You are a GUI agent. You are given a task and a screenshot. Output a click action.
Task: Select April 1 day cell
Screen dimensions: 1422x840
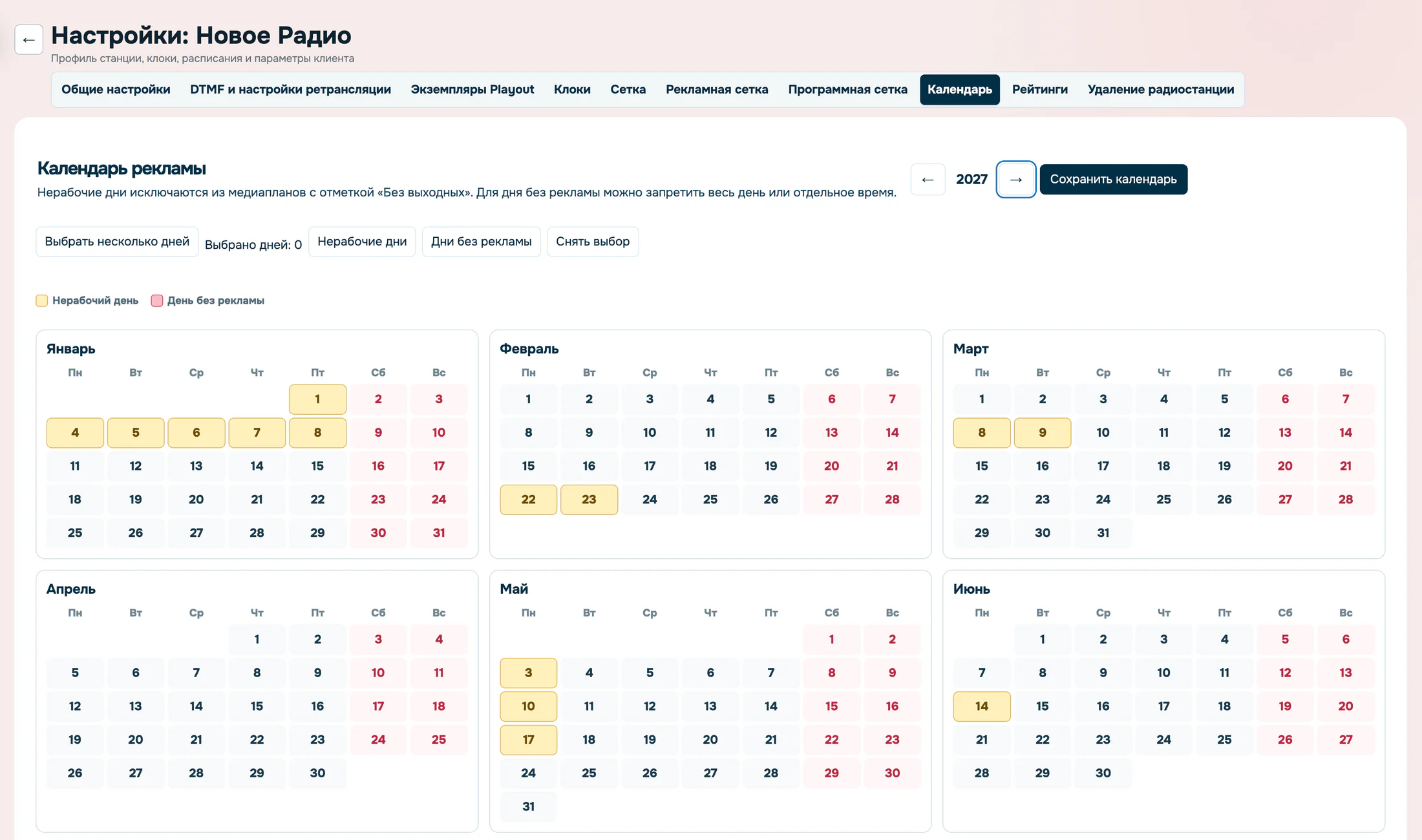257,639
